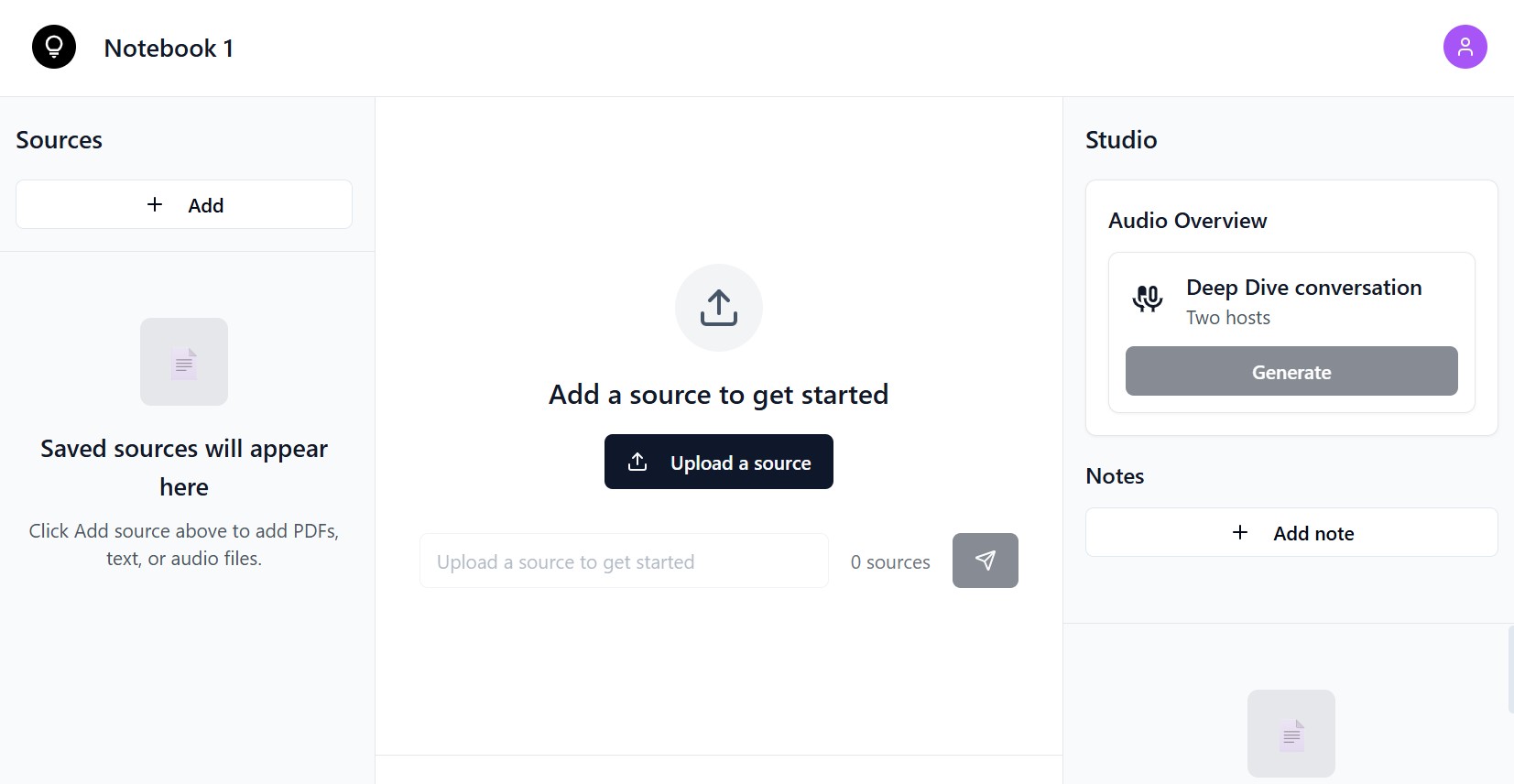Image resolution: width=1514 pixels, height=784 pixels.
Task: Click the microphone Deep Dive icon
Action: 1148,298
